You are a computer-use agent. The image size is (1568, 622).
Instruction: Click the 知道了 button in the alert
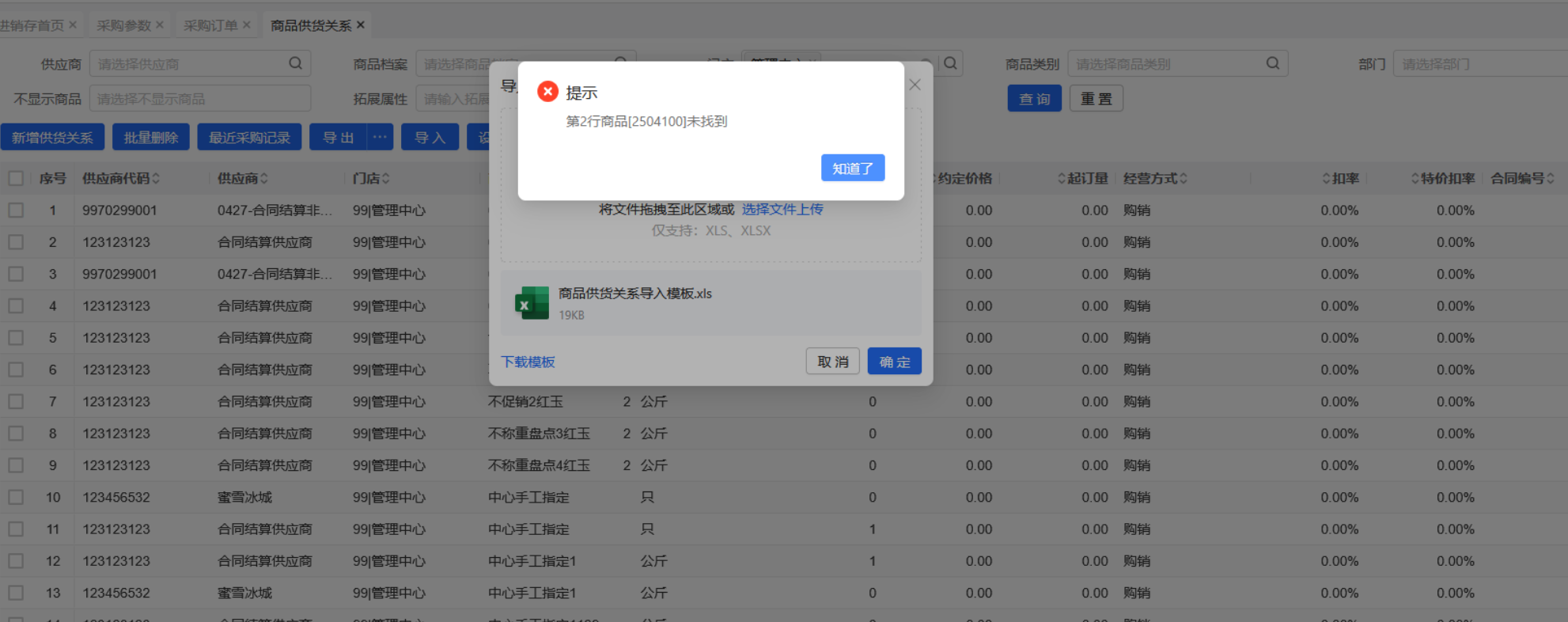pyautogui.click(x=852, y=168)
